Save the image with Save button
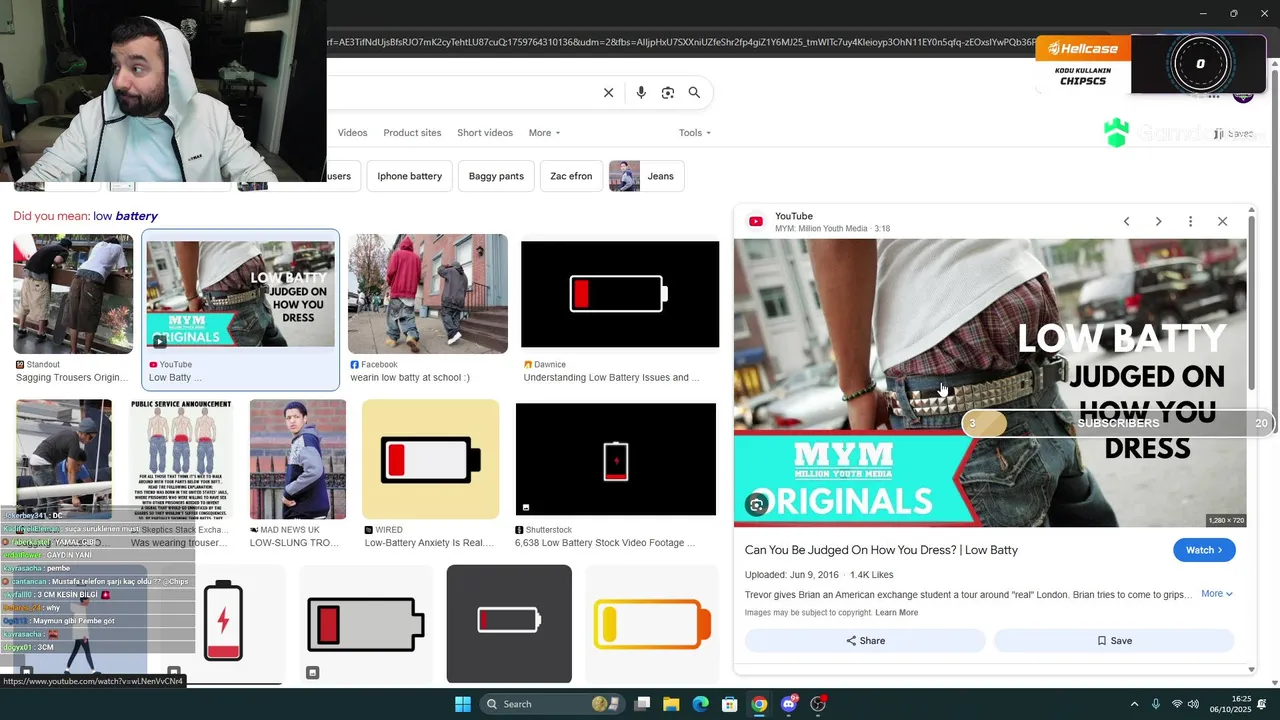The height and width of the screenshot is (720, 1280). pyautogui.click(x=1114, y=641)
